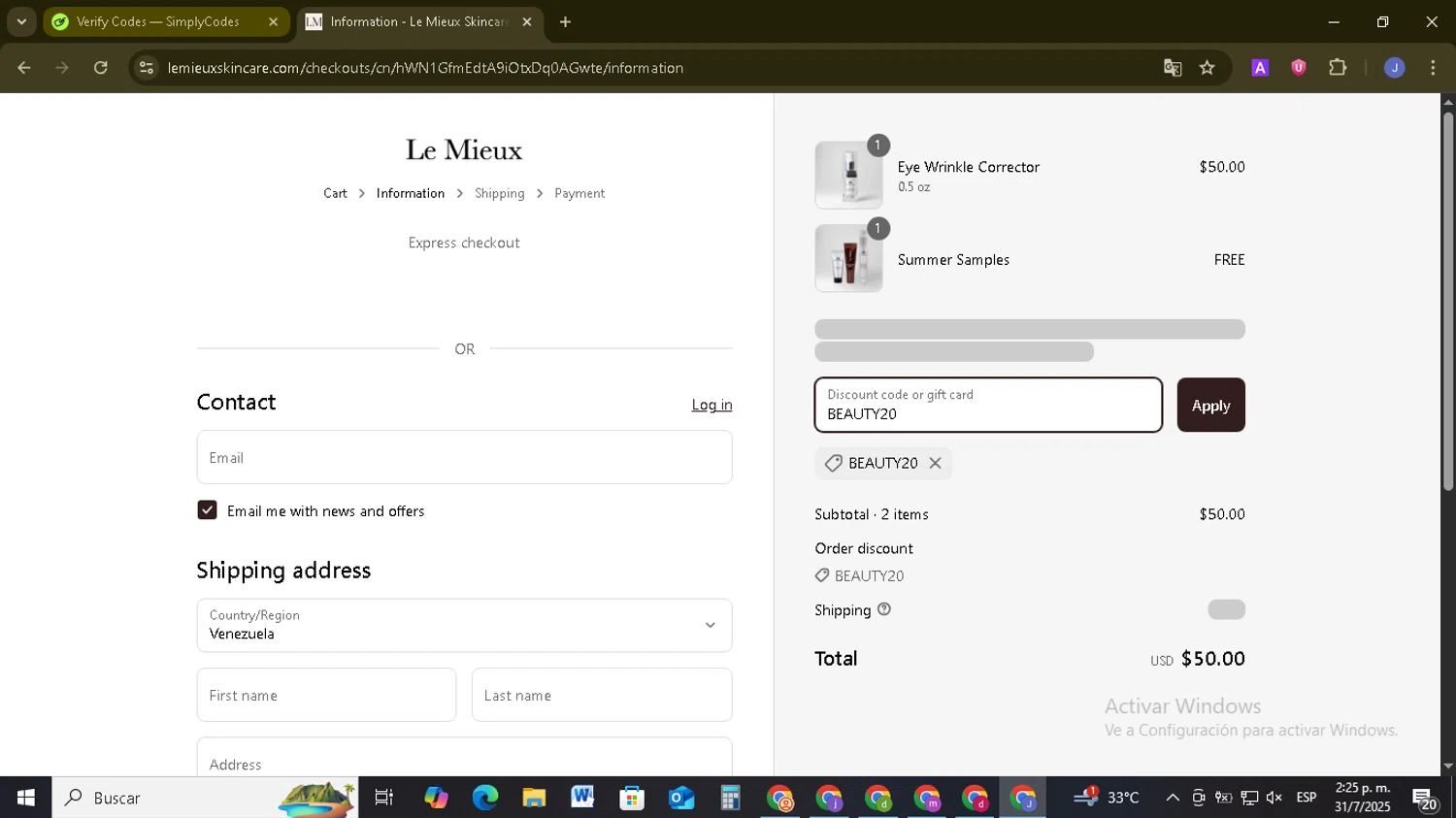Image resolution: width=1456 pixels, height=818 pixels.
Task: Open Microsoft Edge from the taskbar
Action: coord(484,798)
